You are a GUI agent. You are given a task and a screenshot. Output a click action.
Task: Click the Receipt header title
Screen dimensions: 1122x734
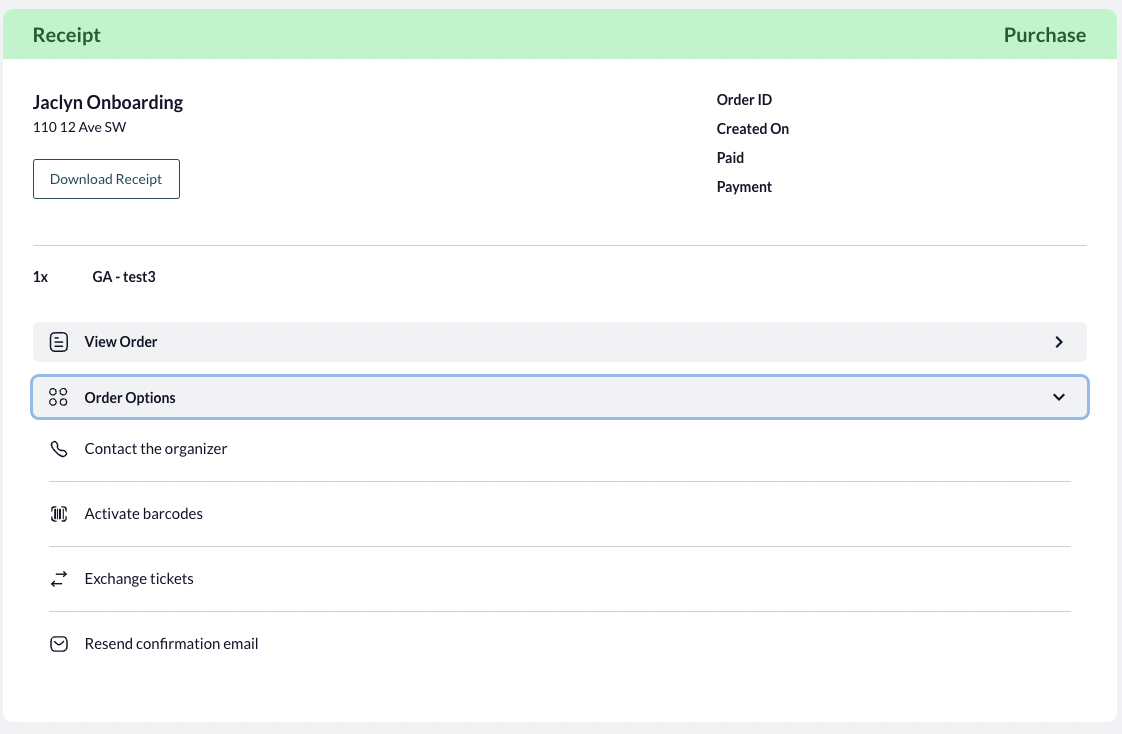coord(67,35)
